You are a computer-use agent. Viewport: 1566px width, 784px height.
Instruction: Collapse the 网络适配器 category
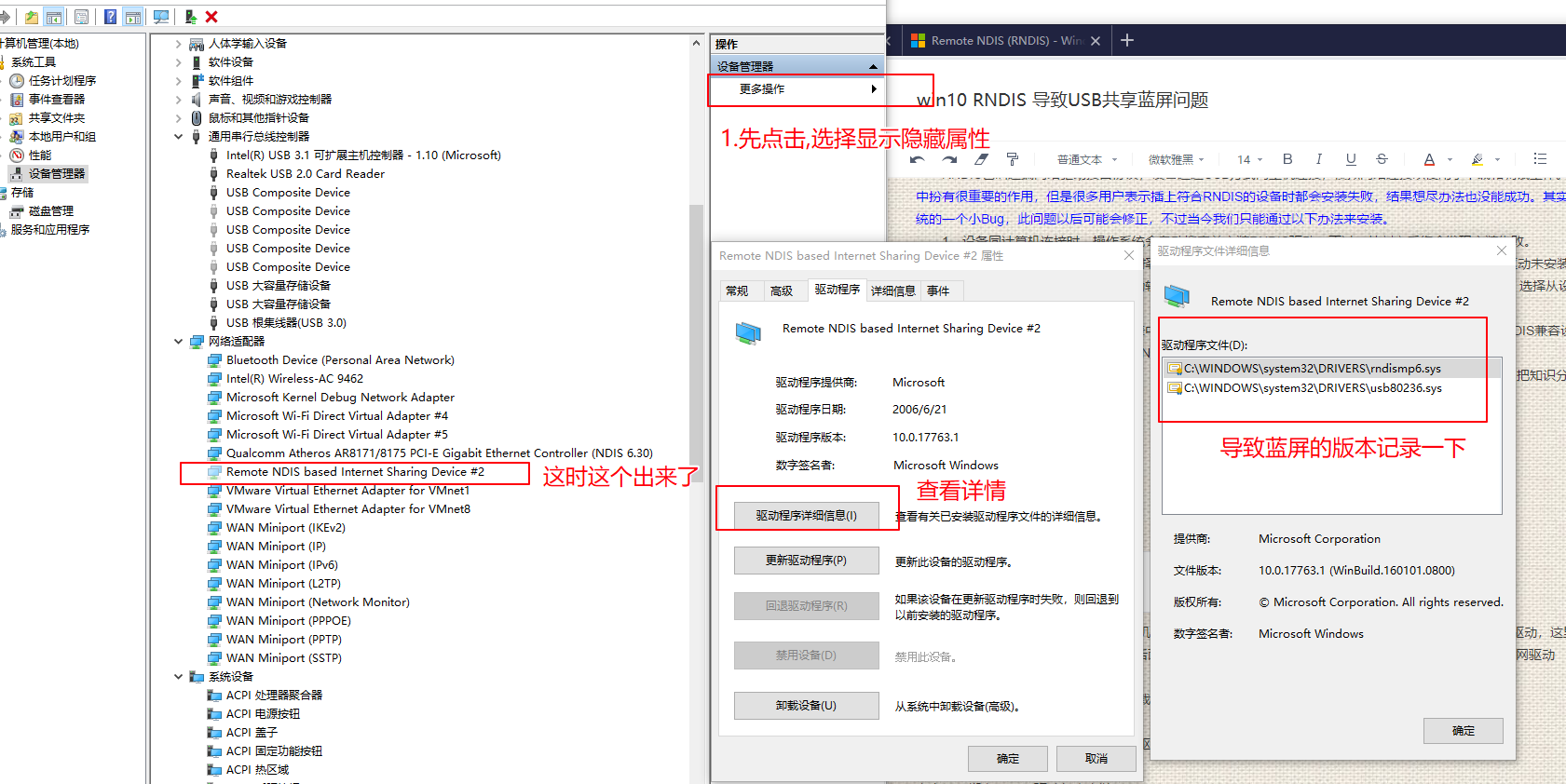(x=178, y=342)
